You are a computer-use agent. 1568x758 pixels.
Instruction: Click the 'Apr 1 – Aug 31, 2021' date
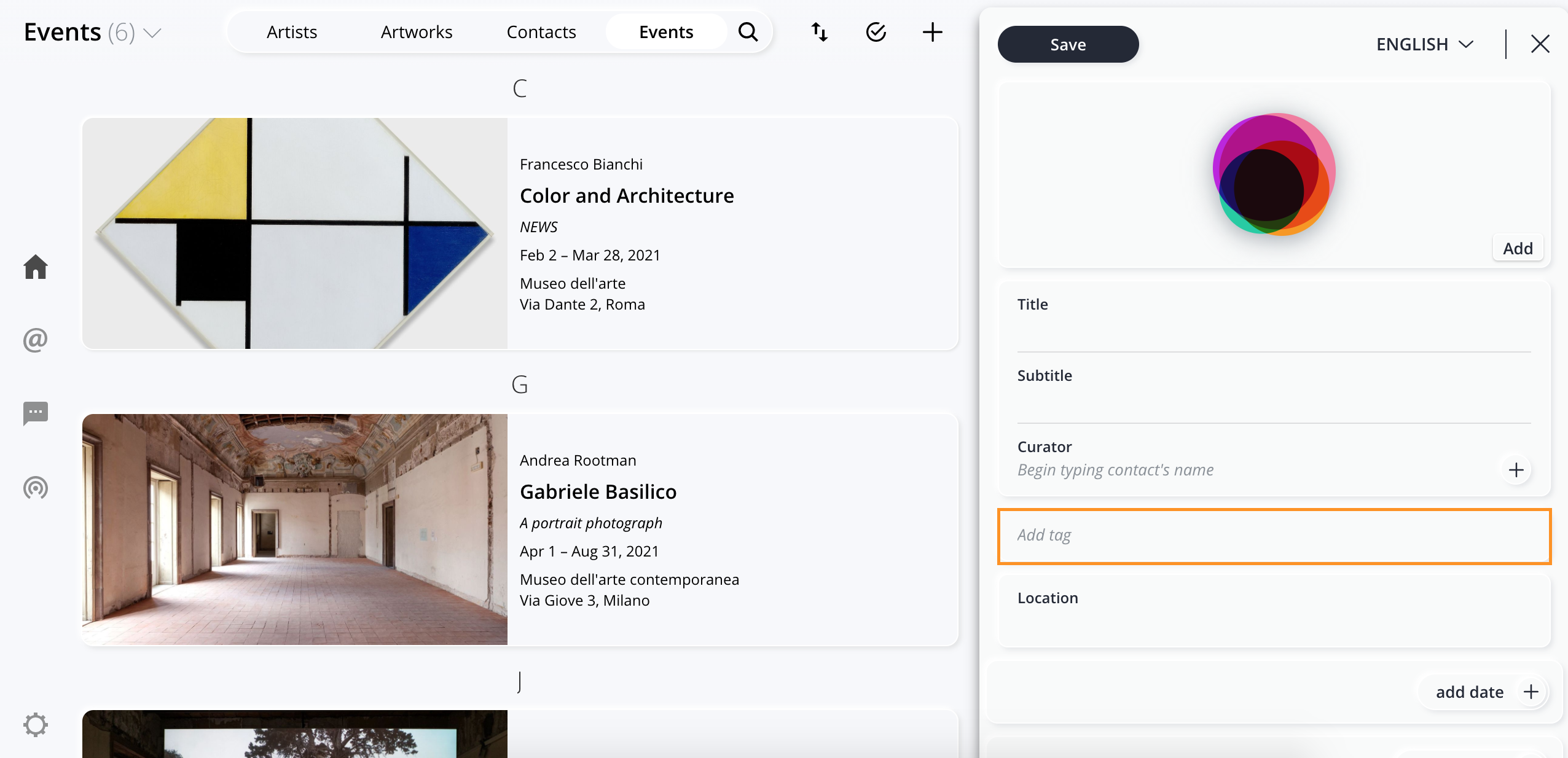tap(589, 551)
